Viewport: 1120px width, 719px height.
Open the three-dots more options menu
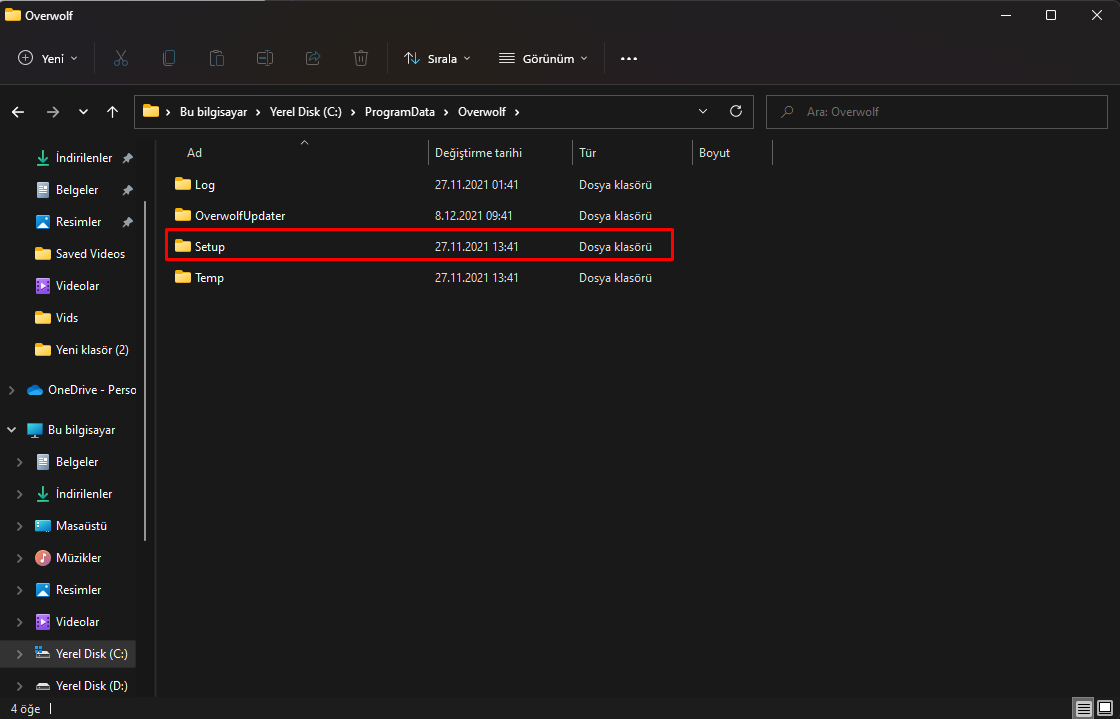[629, 59]
